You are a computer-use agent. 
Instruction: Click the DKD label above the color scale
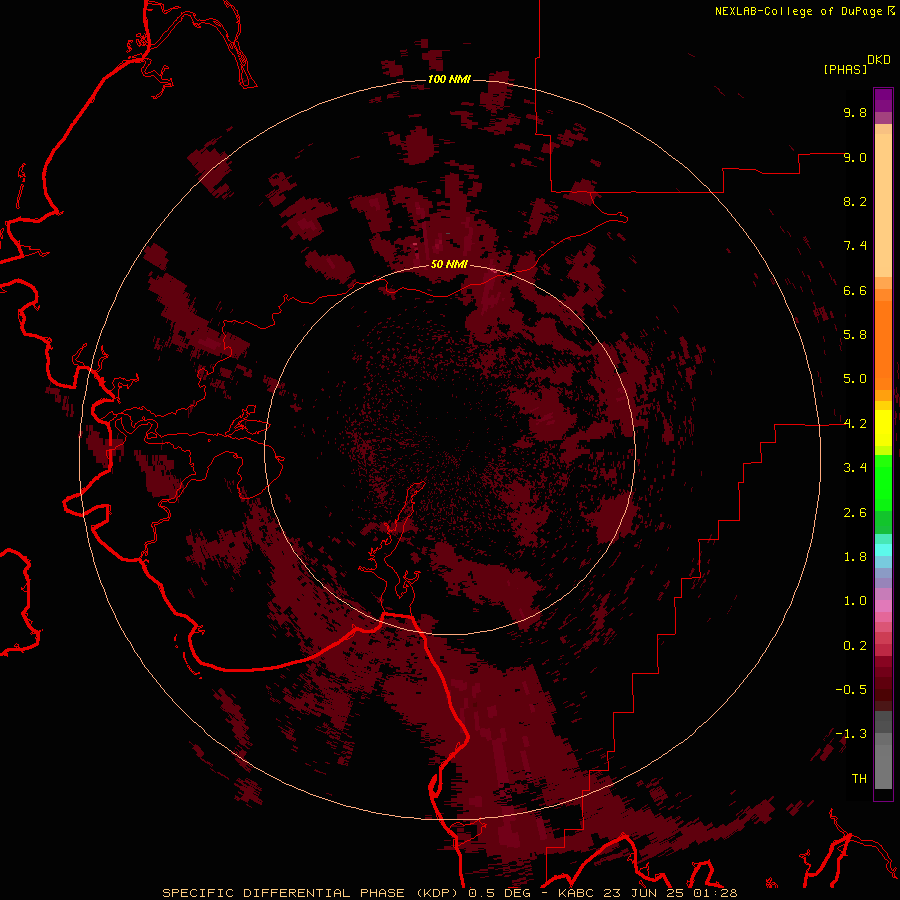[879, 60]
